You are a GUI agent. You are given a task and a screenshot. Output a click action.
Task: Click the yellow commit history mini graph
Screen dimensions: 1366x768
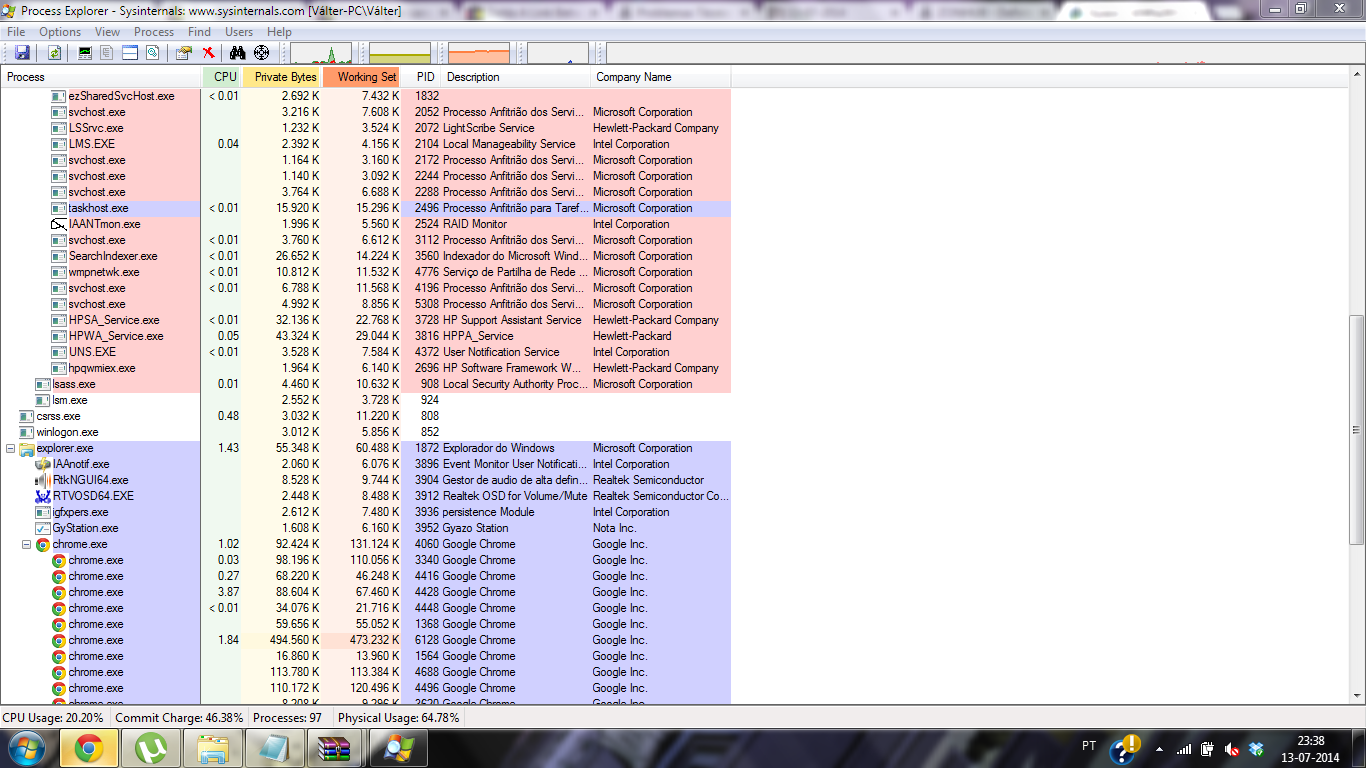coord(400,53)
